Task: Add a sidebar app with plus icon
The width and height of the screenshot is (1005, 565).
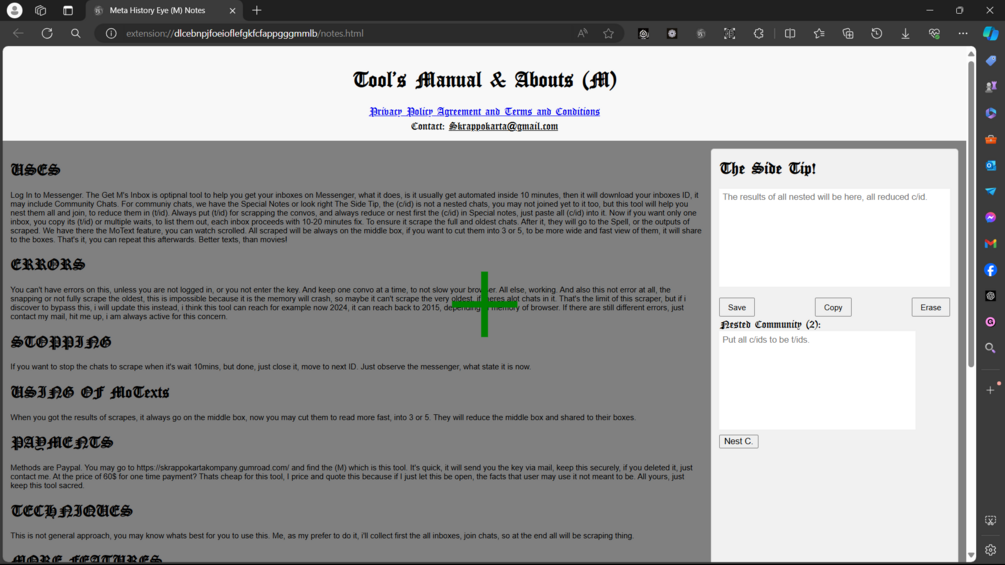Action: [x=990, y=389]
